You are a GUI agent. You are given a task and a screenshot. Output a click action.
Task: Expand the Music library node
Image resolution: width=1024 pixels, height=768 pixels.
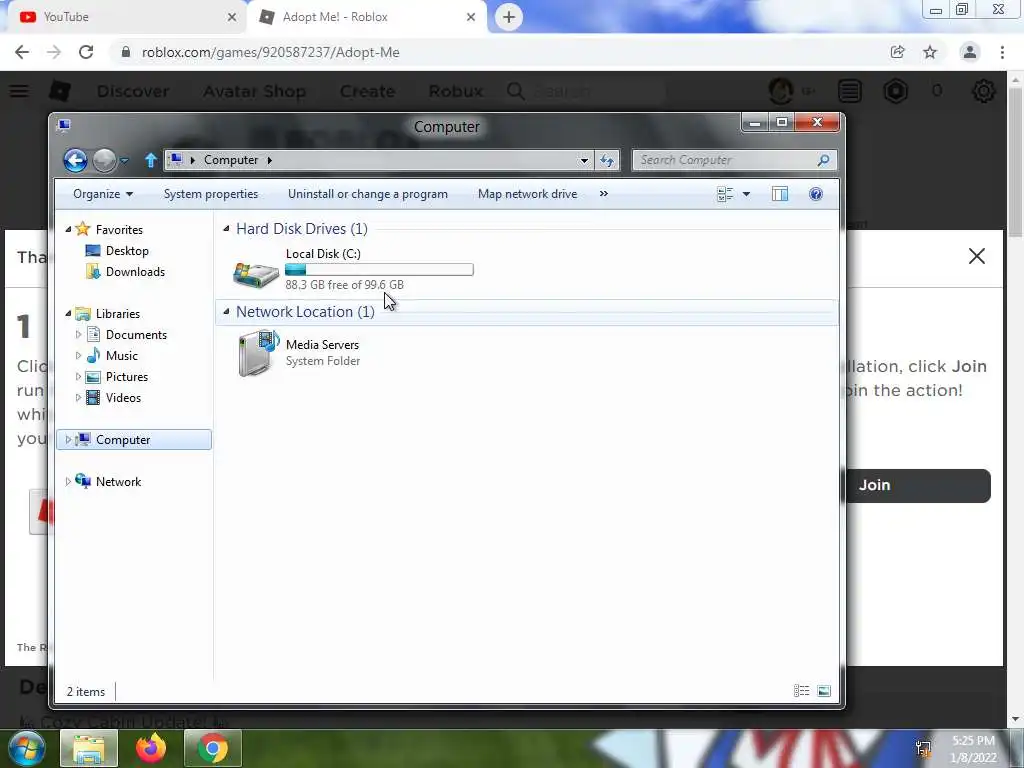(x=78, y=355)
